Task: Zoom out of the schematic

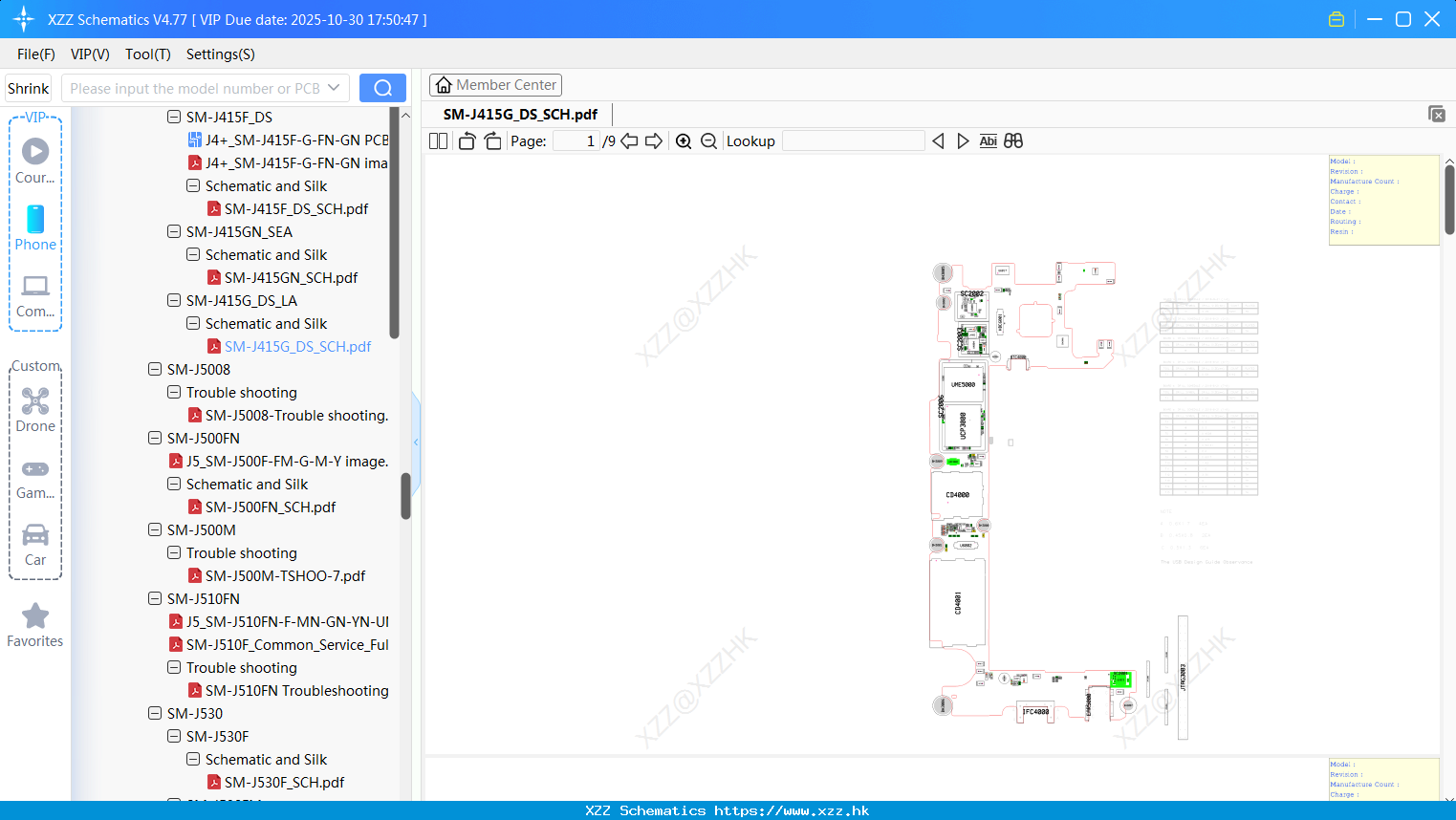Action: coord(708,141)
